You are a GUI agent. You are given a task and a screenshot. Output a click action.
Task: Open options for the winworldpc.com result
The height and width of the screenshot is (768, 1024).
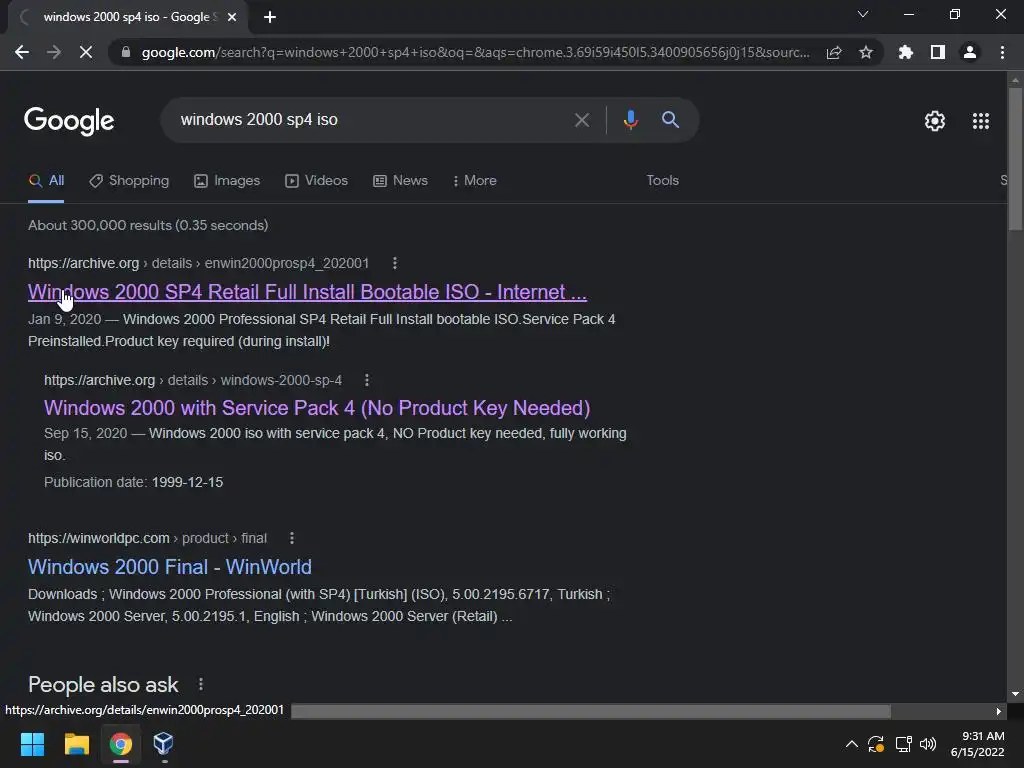[292, 538]
